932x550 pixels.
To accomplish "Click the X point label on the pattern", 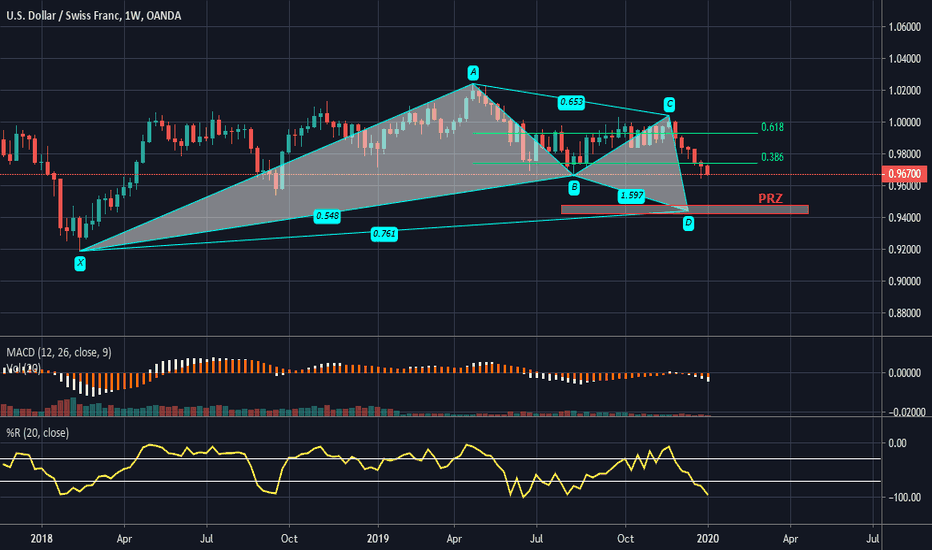I will [80, 263].
